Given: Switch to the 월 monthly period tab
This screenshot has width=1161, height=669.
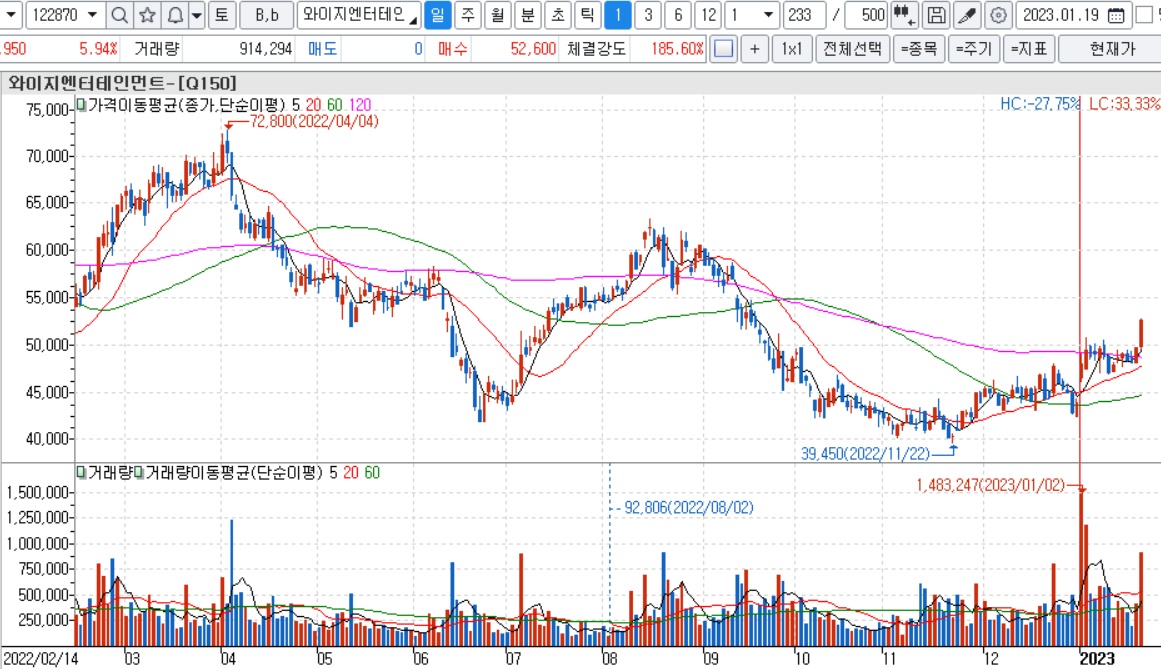Looking at the screenshot, I should point(498,15).
